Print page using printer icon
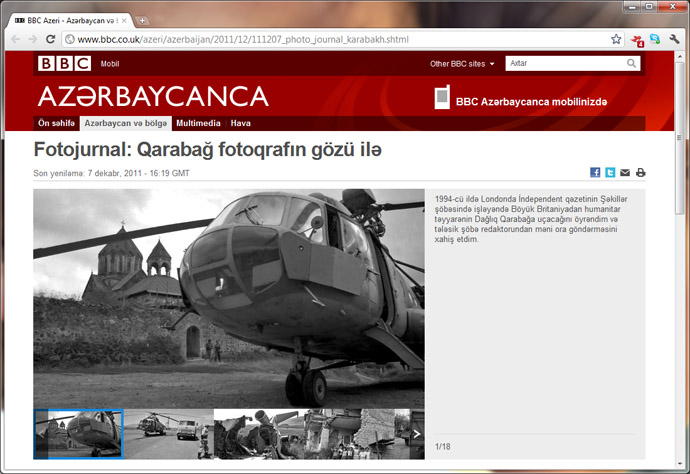The height and width of the screenshot is (474, 690). [640, 173]
